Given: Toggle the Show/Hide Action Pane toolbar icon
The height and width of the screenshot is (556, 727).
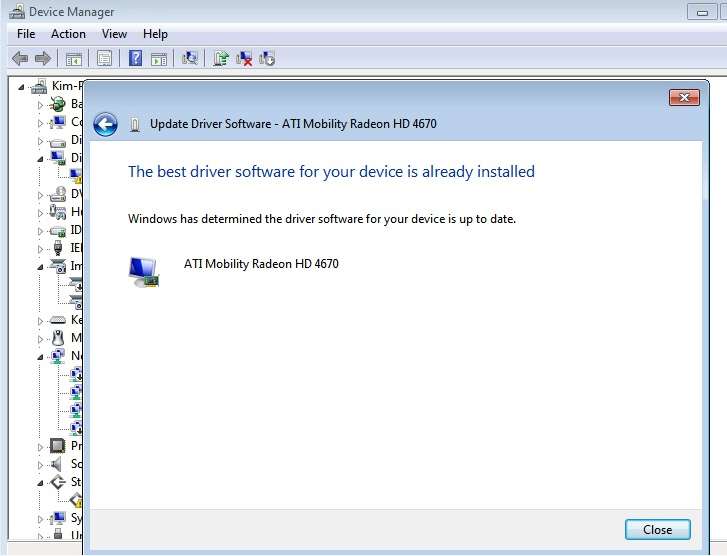Looking at the screenshot, I should pyautogui.click(x=159, y=59).
